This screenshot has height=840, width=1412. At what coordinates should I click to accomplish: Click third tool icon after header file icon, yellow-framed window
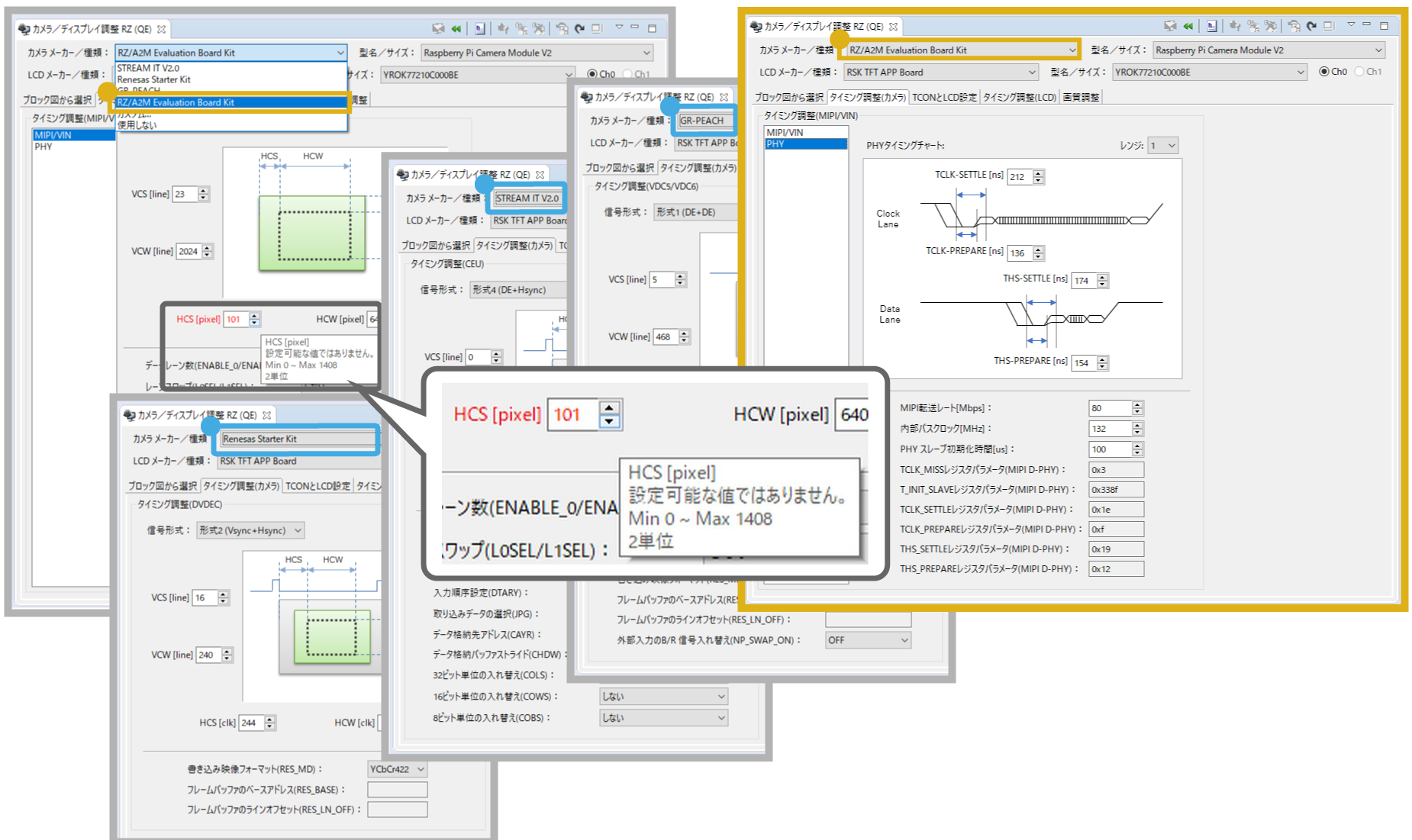[1270, 26]
